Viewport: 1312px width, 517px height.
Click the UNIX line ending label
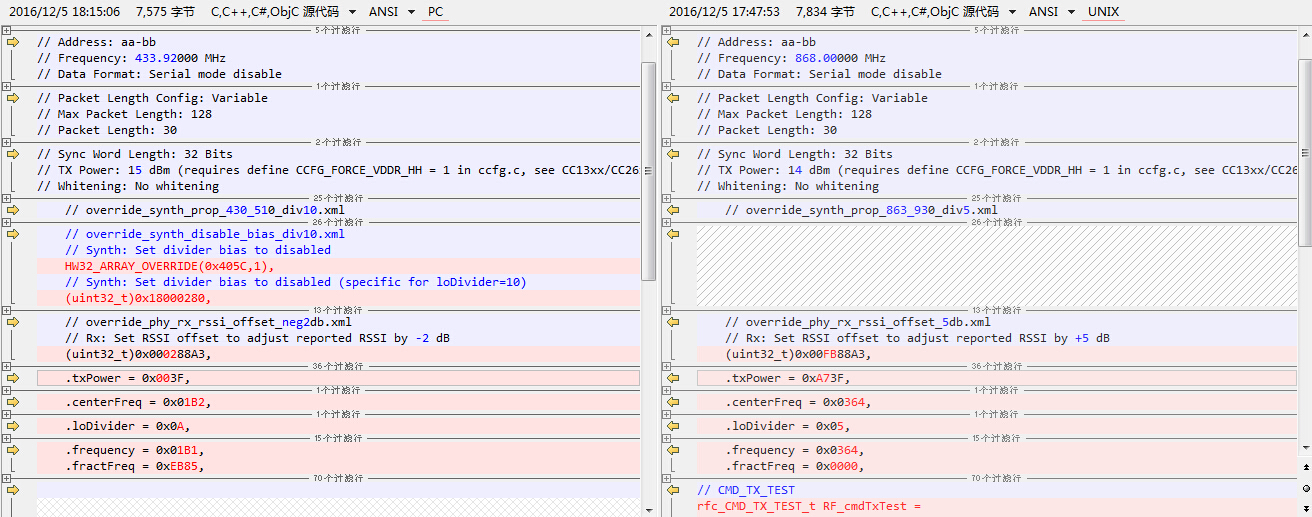[1103, 12]
